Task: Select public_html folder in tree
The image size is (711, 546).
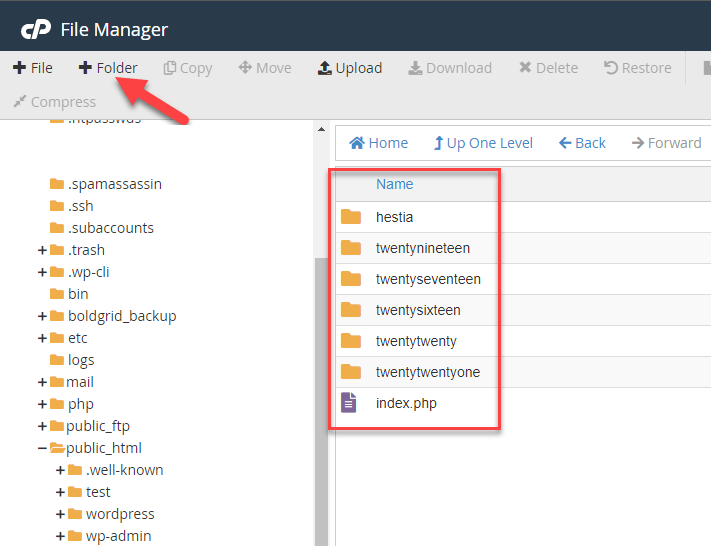Action: (96, 448)
